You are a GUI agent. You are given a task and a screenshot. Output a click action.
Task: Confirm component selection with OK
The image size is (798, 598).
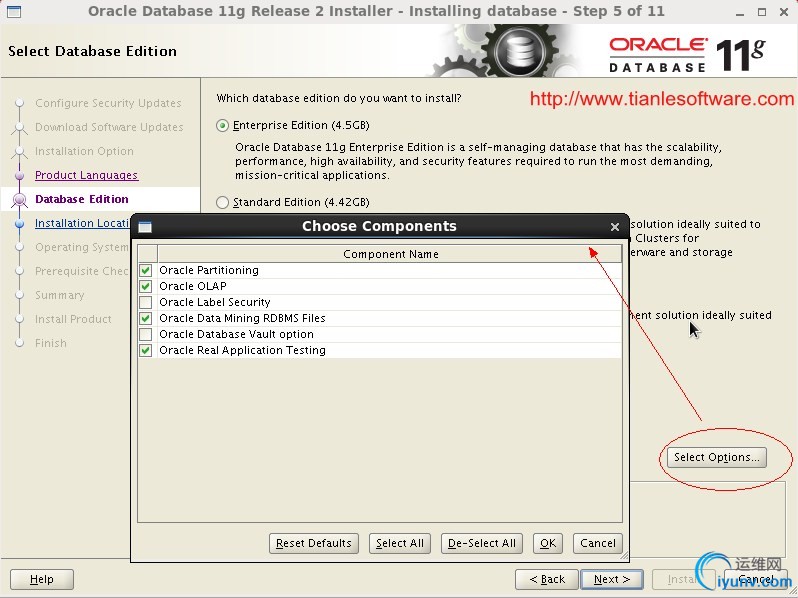548,544
